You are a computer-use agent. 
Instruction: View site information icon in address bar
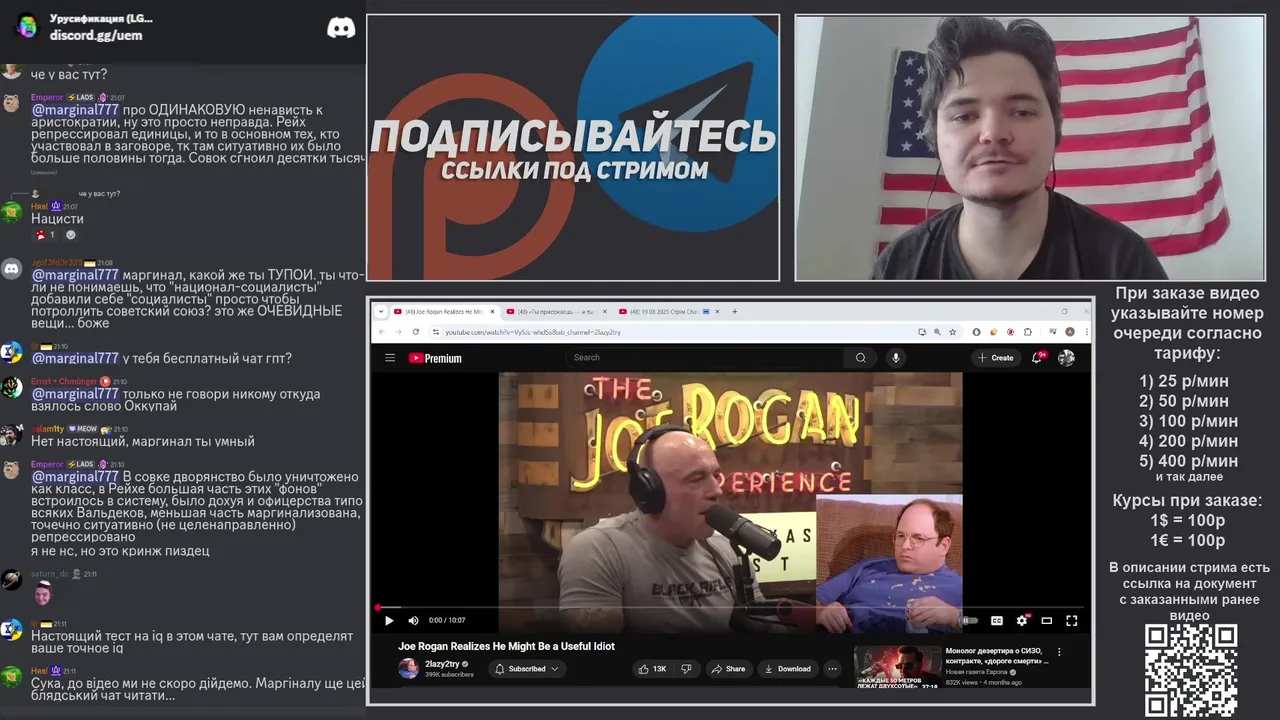[435, 331]
